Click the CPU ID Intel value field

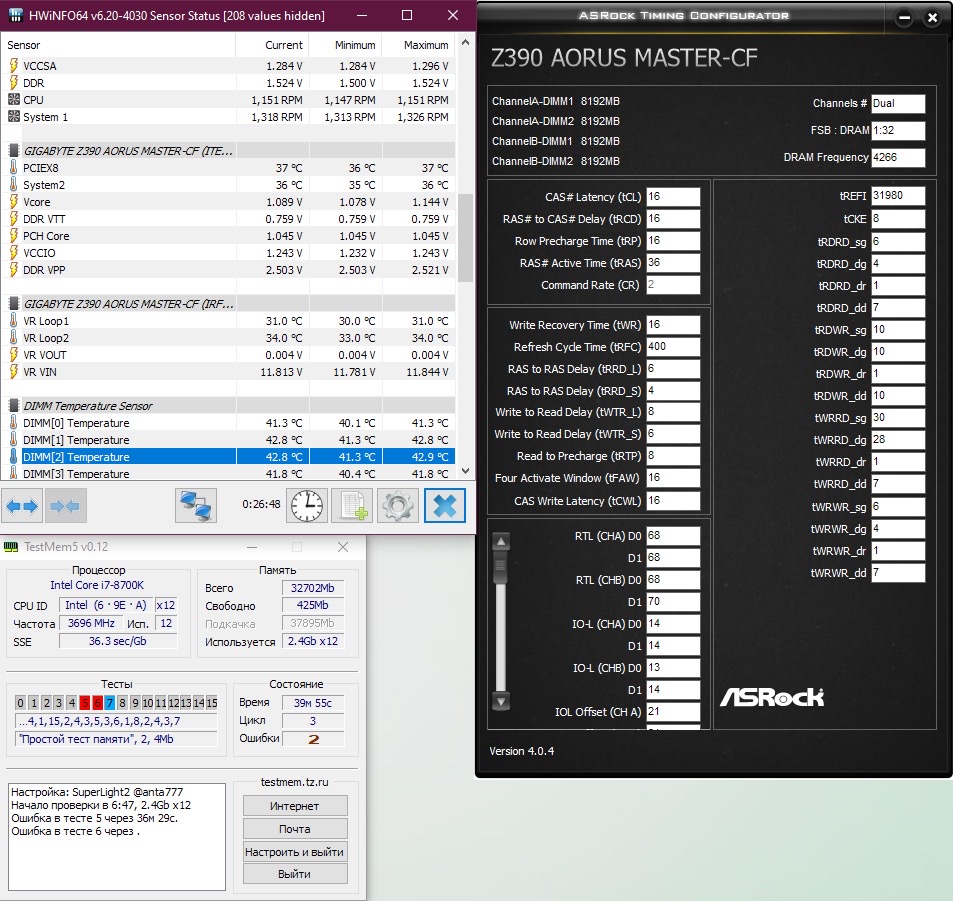pyautogui.click(x=105, y=605)
